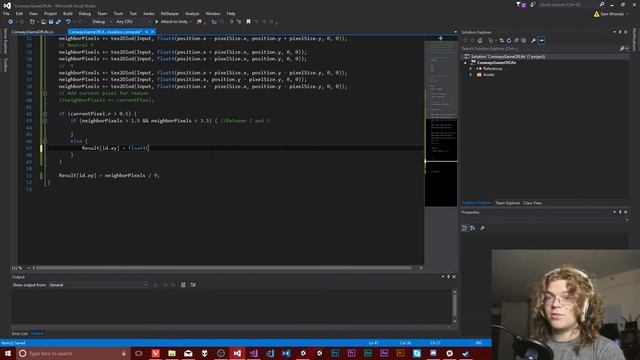Toggle Preview Selected Items in Solution Explorer

[x=541, y=40]
